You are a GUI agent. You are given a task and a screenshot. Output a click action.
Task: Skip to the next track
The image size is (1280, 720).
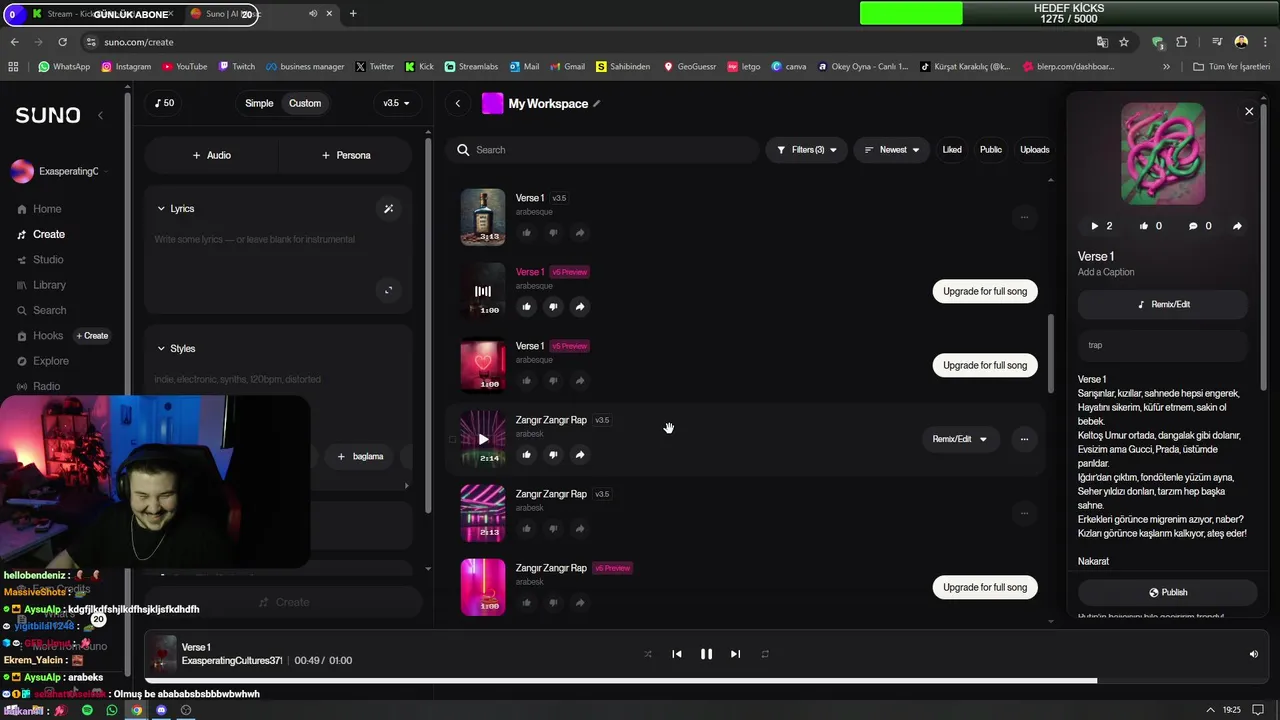click(735, 654)
